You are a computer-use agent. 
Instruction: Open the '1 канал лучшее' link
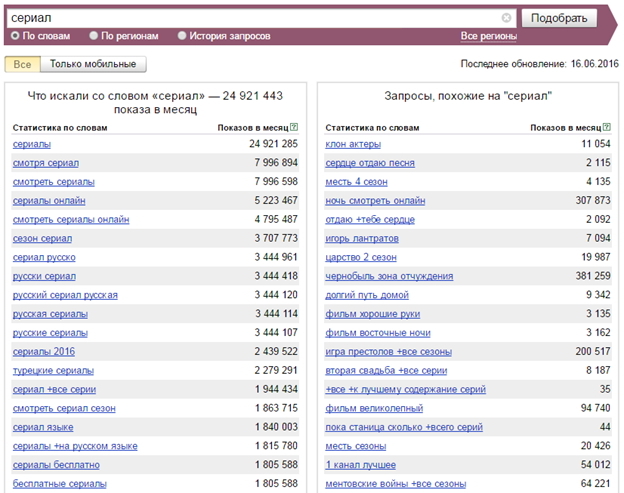pos(361,465)
